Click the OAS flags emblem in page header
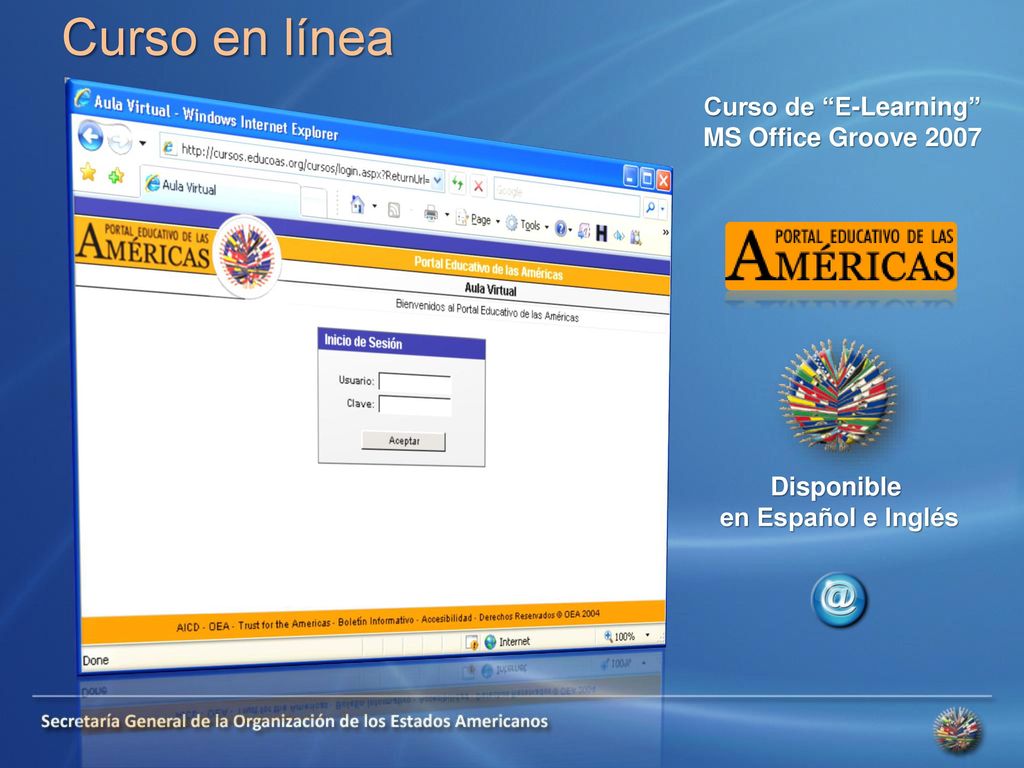Image resolution: width=1024 pixels, height=768 pixels. (x=247, y=257)
